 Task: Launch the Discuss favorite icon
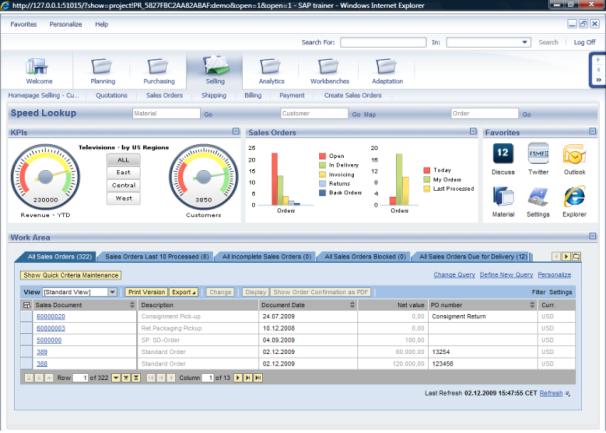coord(503,153)
